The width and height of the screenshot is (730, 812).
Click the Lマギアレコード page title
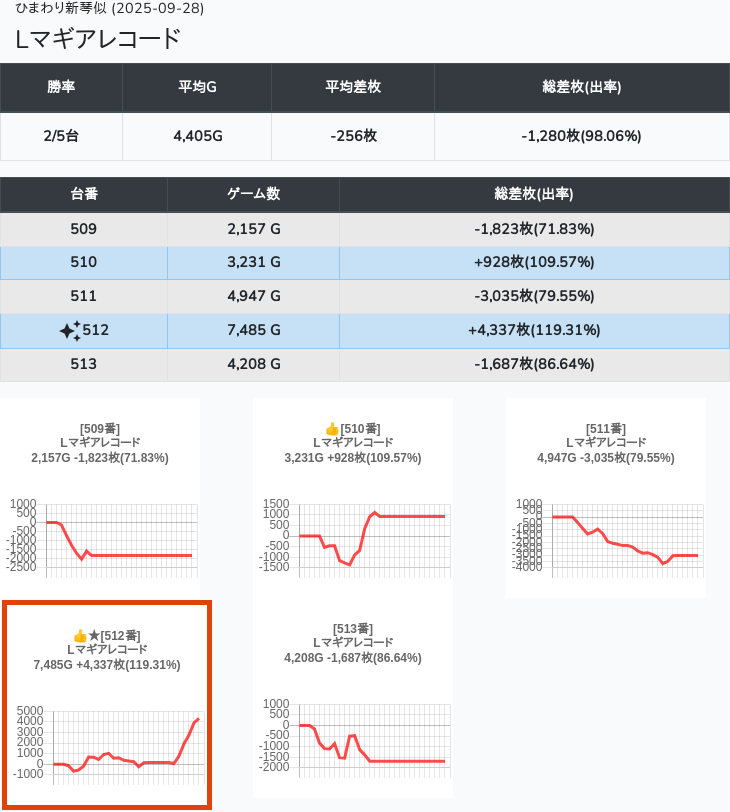coord(98,40)
